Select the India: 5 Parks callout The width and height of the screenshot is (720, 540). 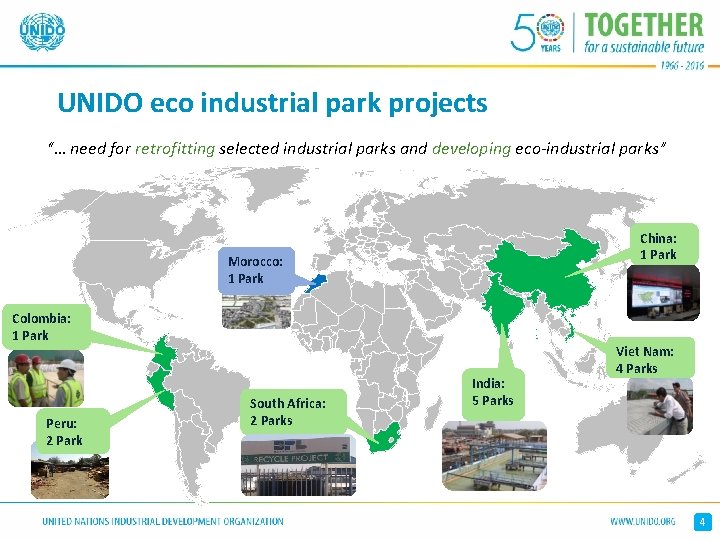[493, 393]
